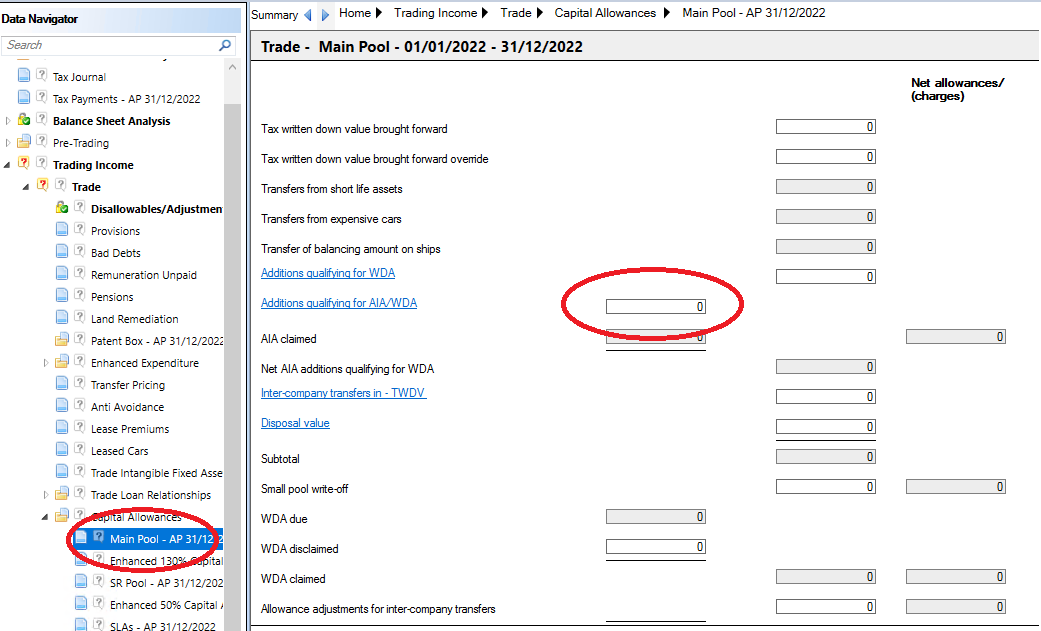Click the brought forward override value field
The width and height of the screenshot is (1041, 631).
(x=826, y=157)
